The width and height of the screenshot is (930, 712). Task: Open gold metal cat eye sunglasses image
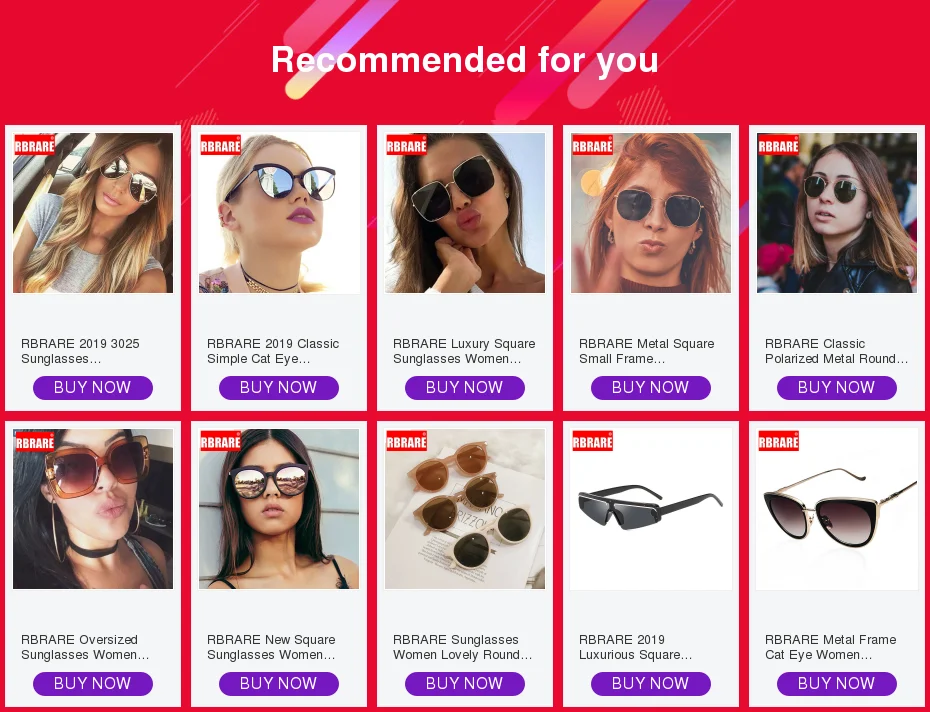coord(836,509)
